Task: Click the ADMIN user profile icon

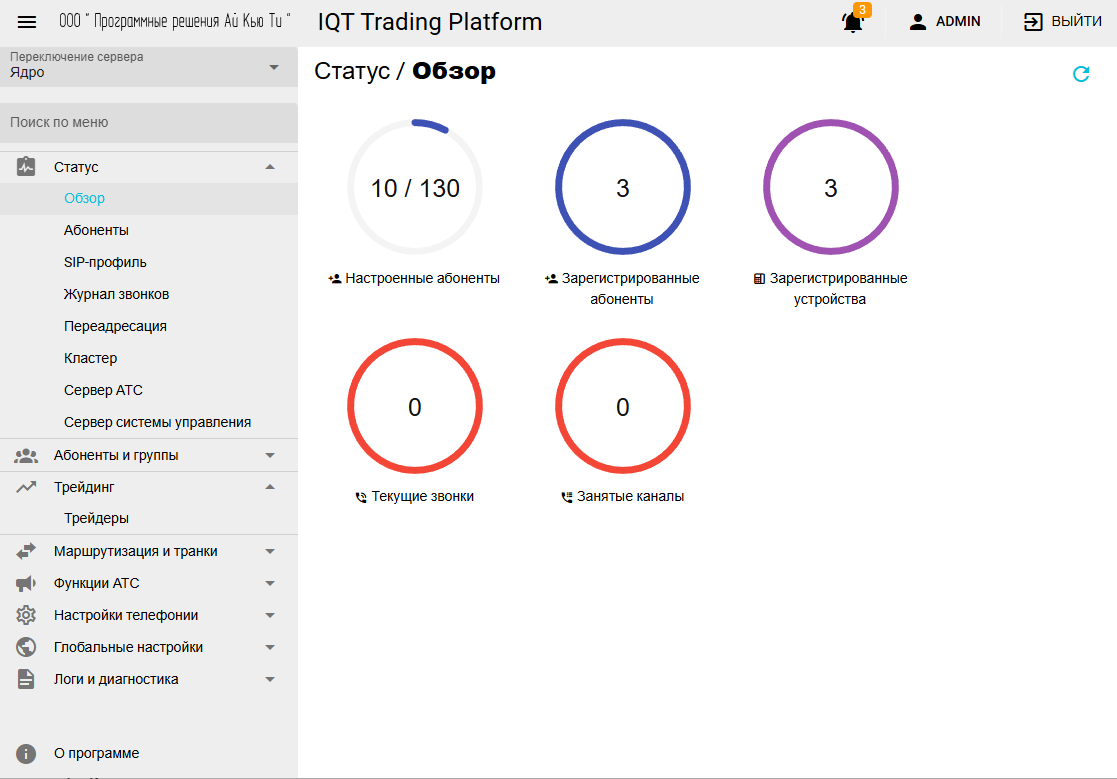Action: 918,22
